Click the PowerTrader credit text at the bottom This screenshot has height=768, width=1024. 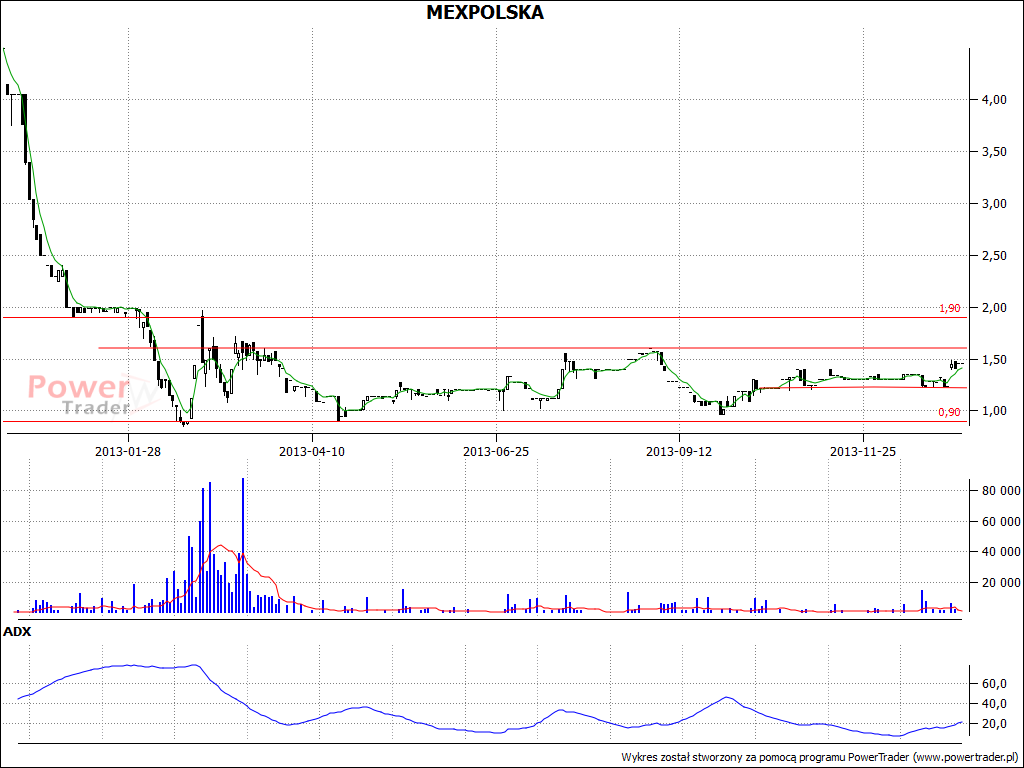click(820, 758)
